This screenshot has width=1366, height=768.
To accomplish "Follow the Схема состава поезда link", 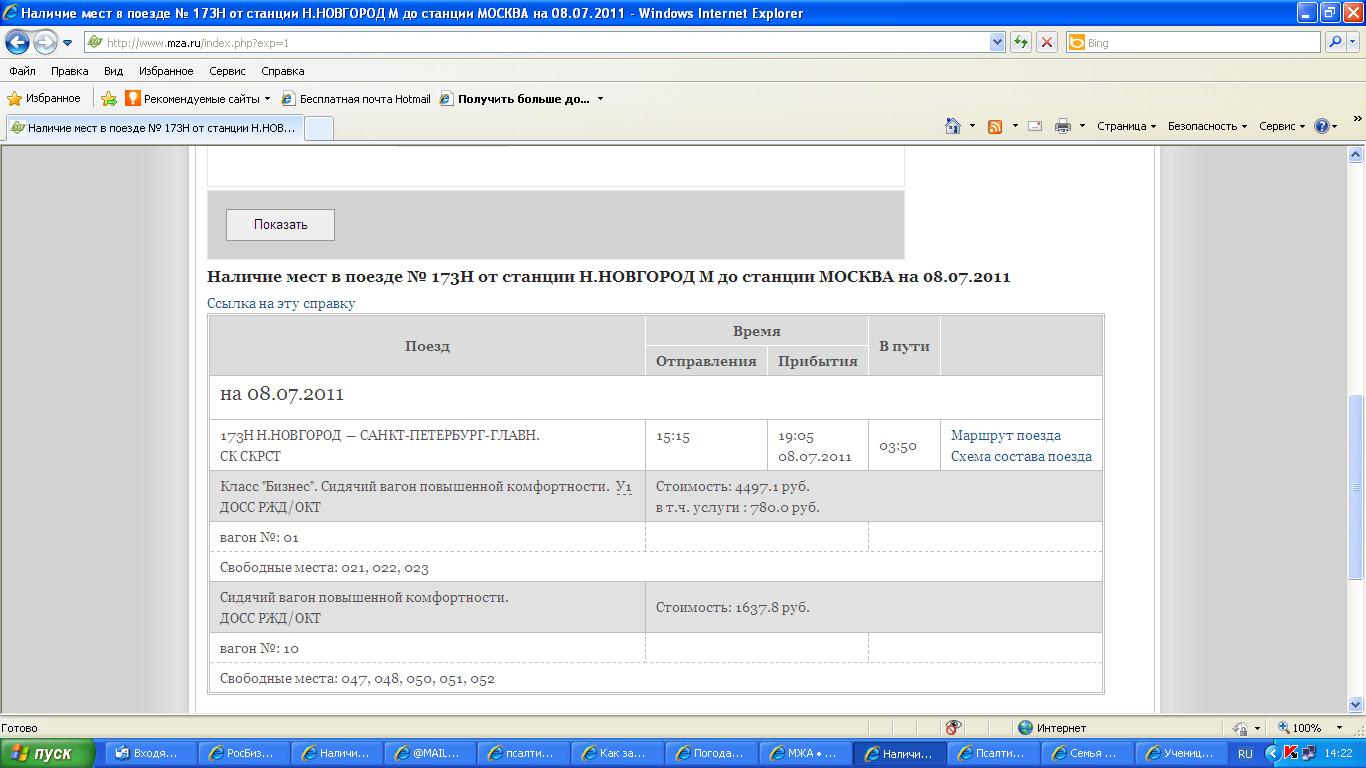I will pos(1020,456).
